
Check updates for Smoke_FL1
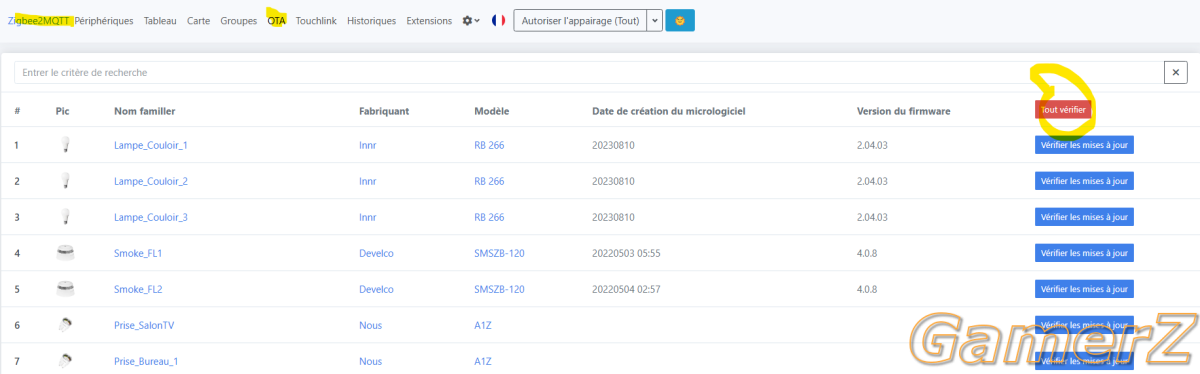click(x=1084, y=253)
